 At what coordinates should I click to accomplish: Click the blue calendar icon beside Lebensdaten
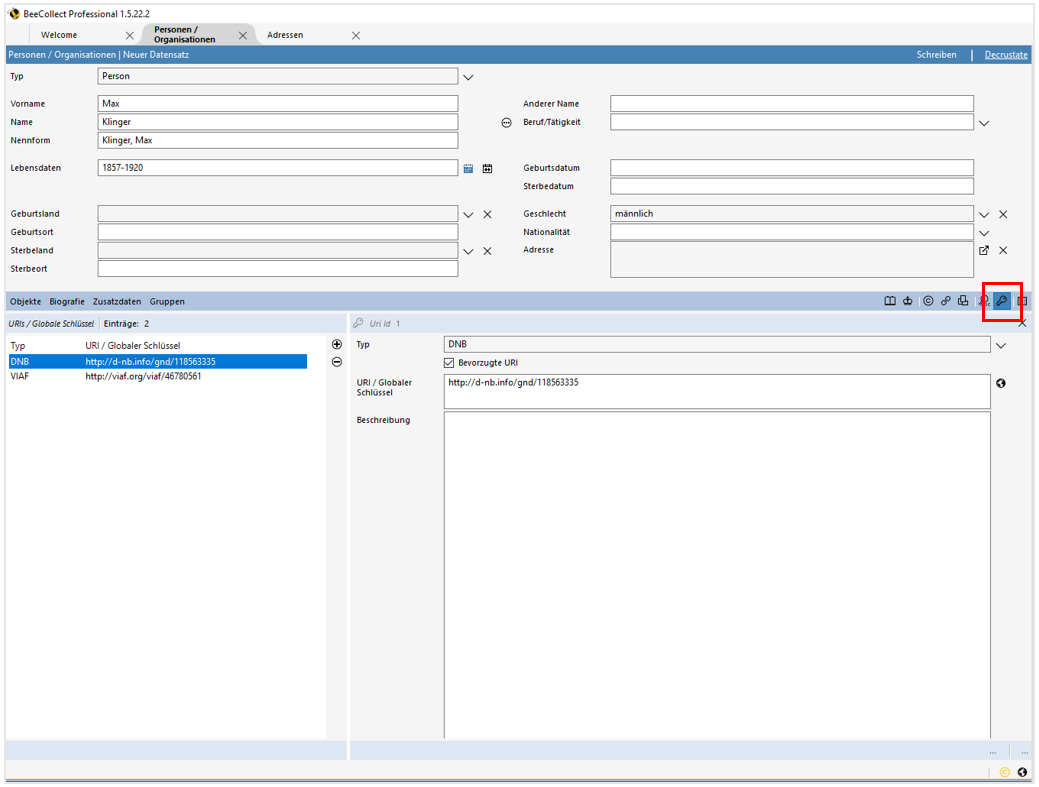(467, 168)
